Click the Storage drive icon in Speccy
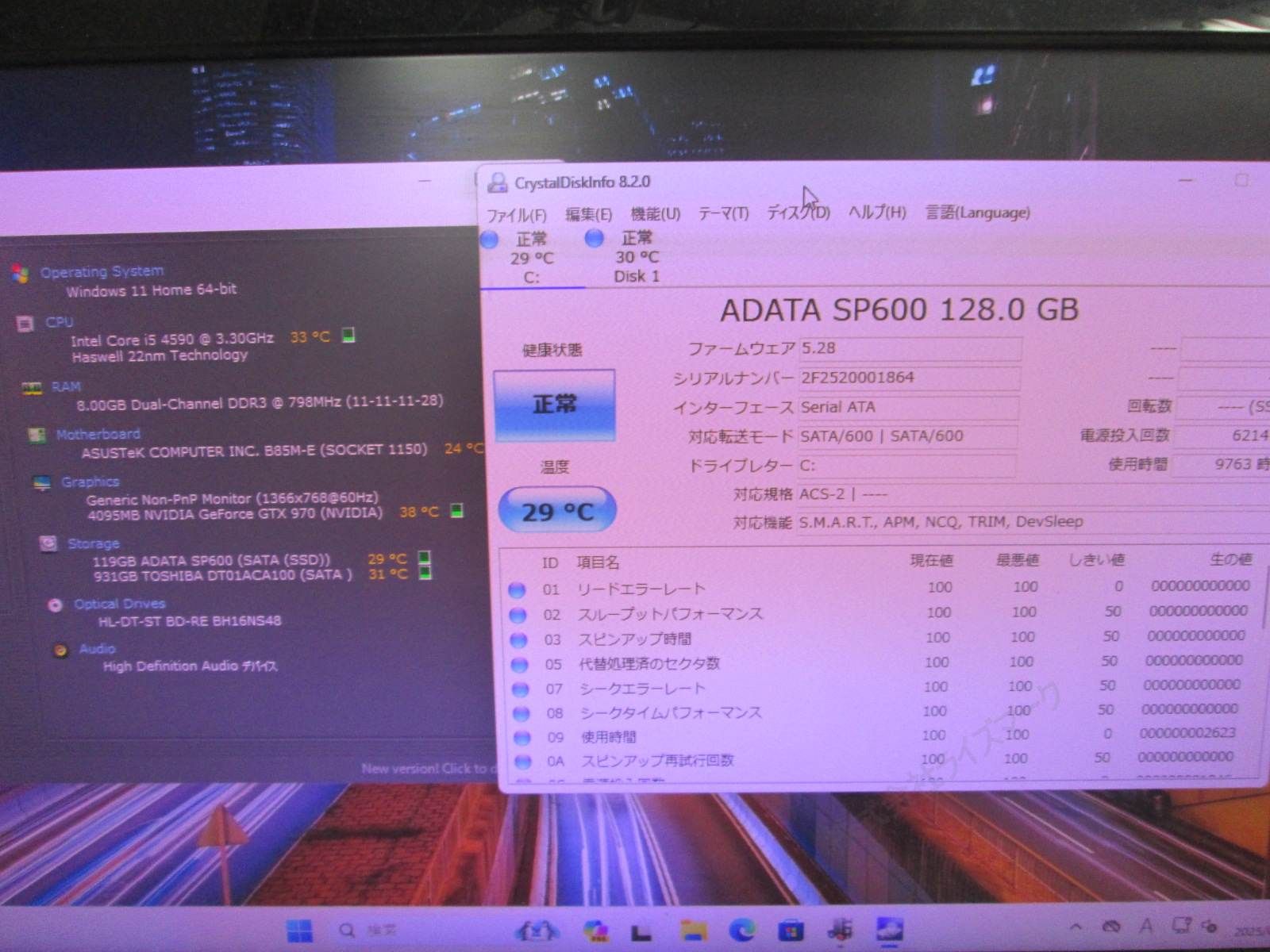Image resolution: width=1270 pixels, height=952 pixels. pyautogui.click(x=48, y=543)
